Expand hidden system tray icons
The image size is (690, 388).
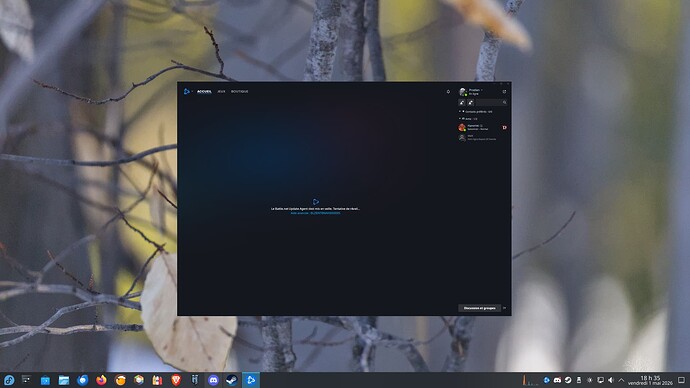621,380
